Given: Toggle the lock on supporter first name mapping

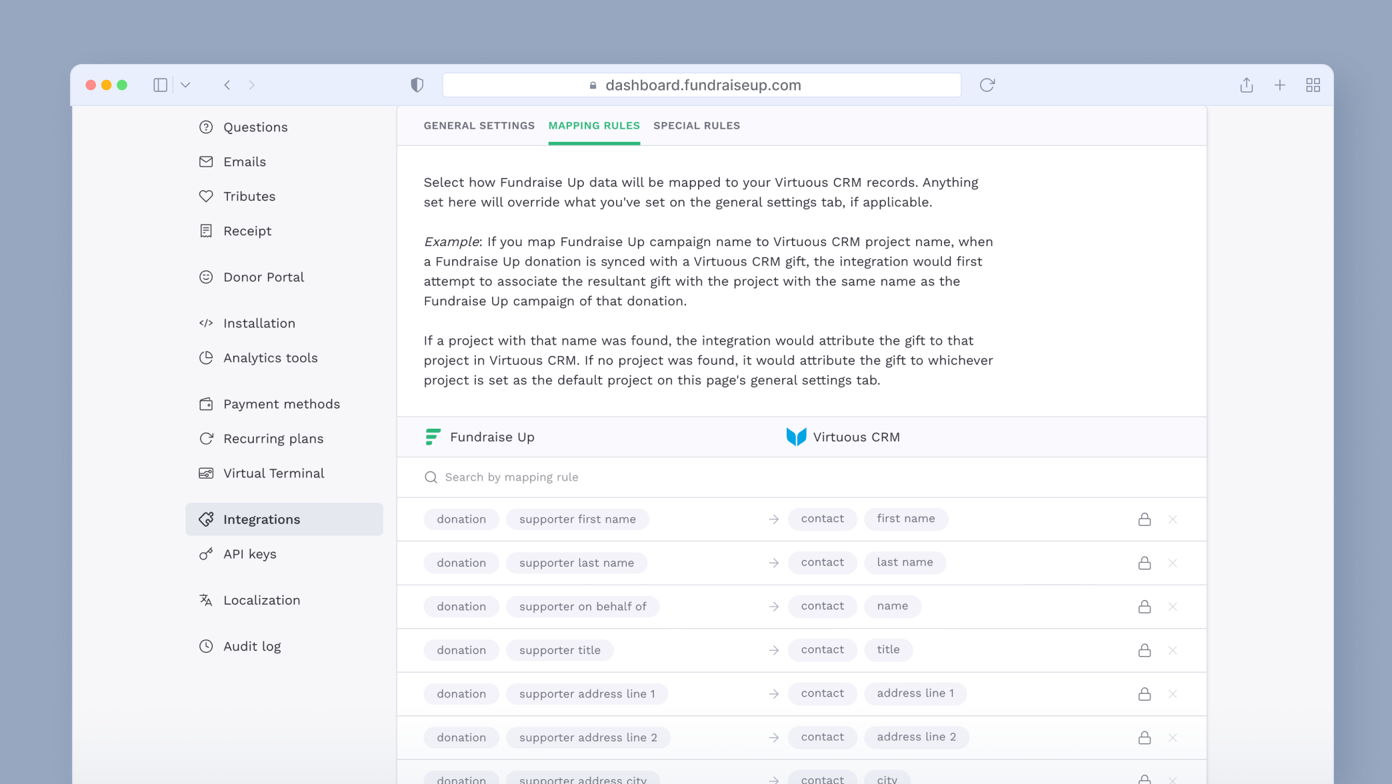Looking at the screenshot, I should pyautogui.click(x=1144, y=519).
